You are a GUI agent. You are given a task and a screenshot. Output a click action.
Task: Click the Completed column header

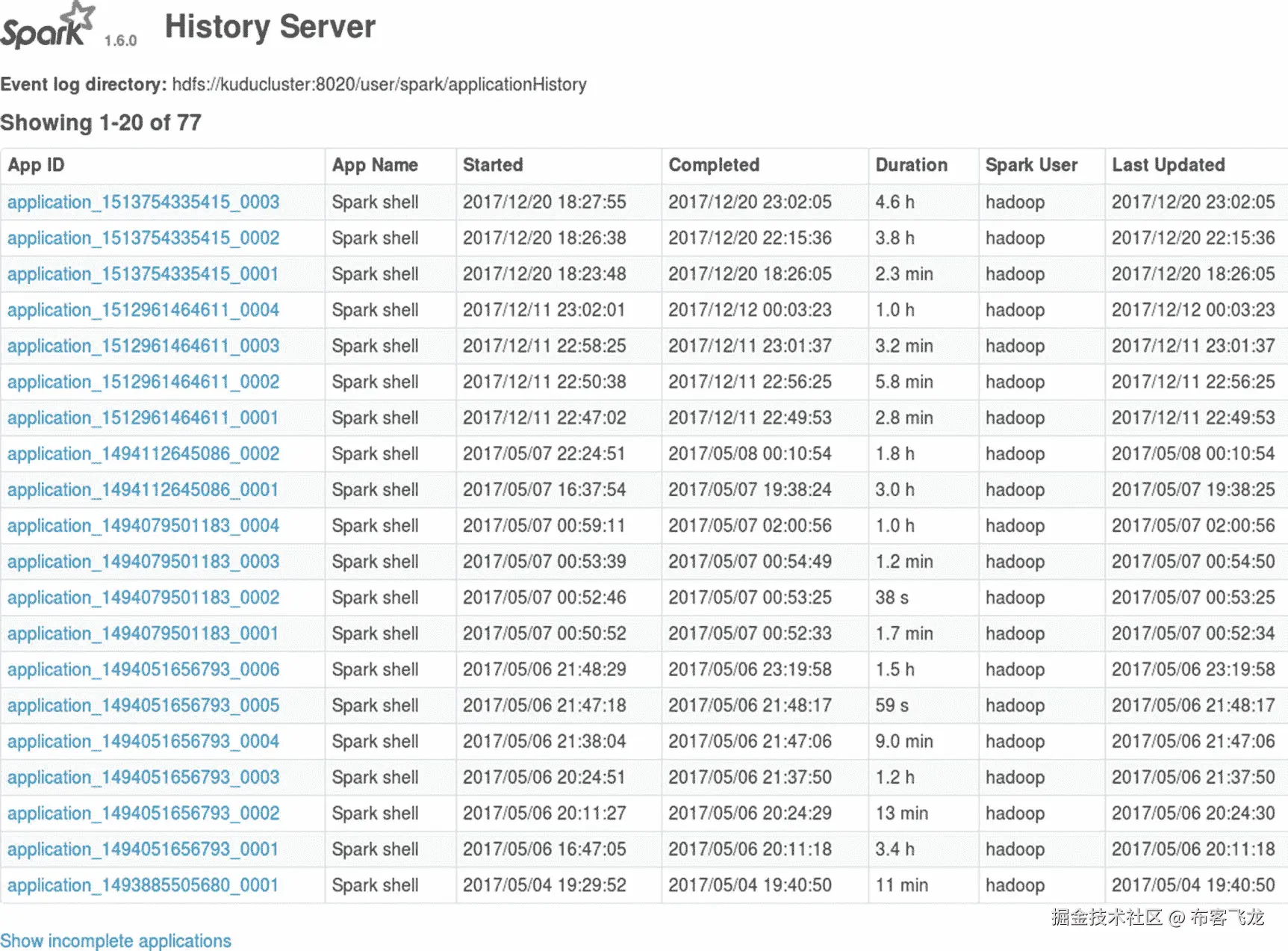tap(714, 165)
